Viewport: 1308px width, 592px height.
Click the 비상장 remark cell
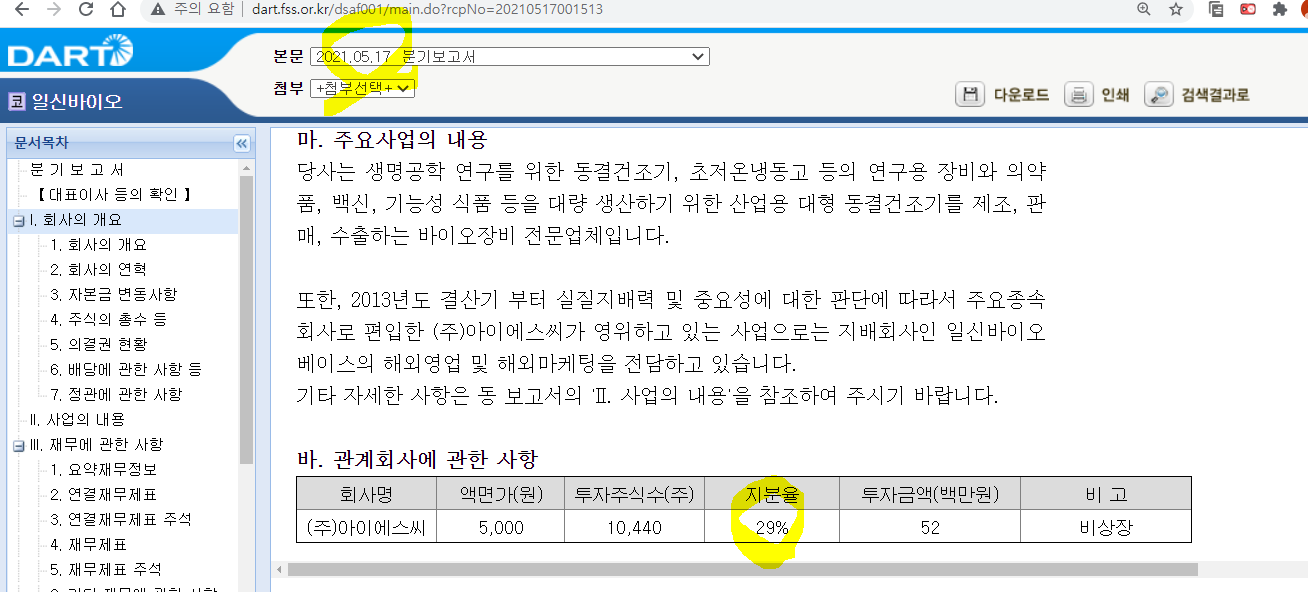(1106, 527)
